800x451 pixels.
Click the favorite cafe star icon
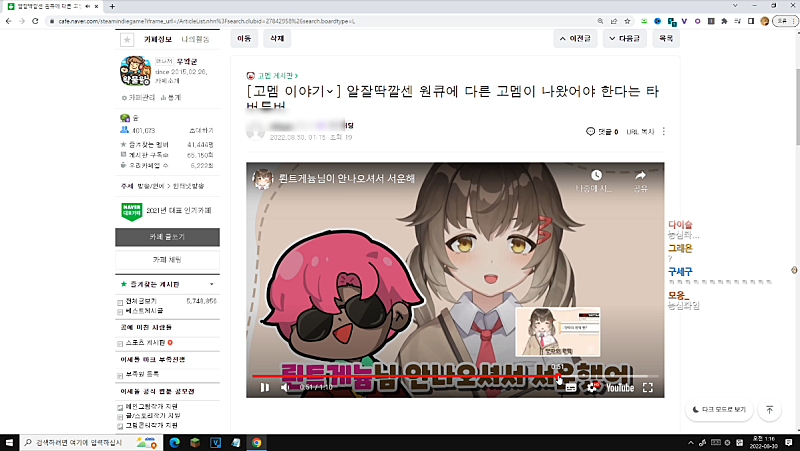(127, 39)
